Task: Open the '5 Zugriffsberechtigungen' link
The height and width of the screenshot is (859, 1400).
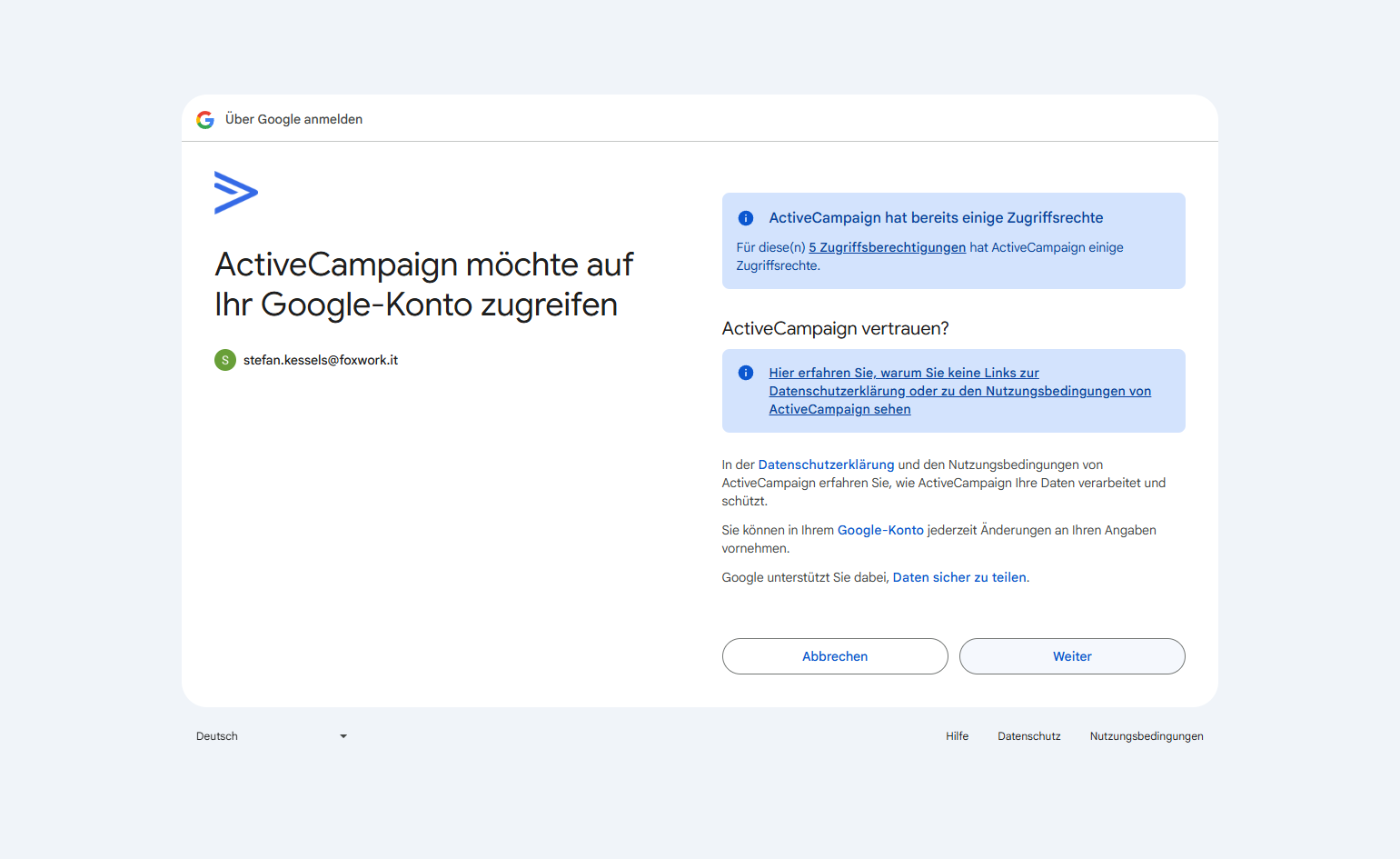Action: point(888,247)
